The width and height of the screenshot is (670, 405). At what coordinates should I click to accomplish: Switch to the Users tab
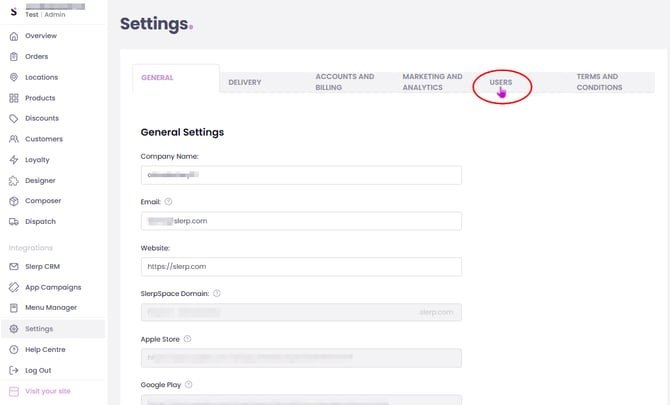tap(501, 82)
